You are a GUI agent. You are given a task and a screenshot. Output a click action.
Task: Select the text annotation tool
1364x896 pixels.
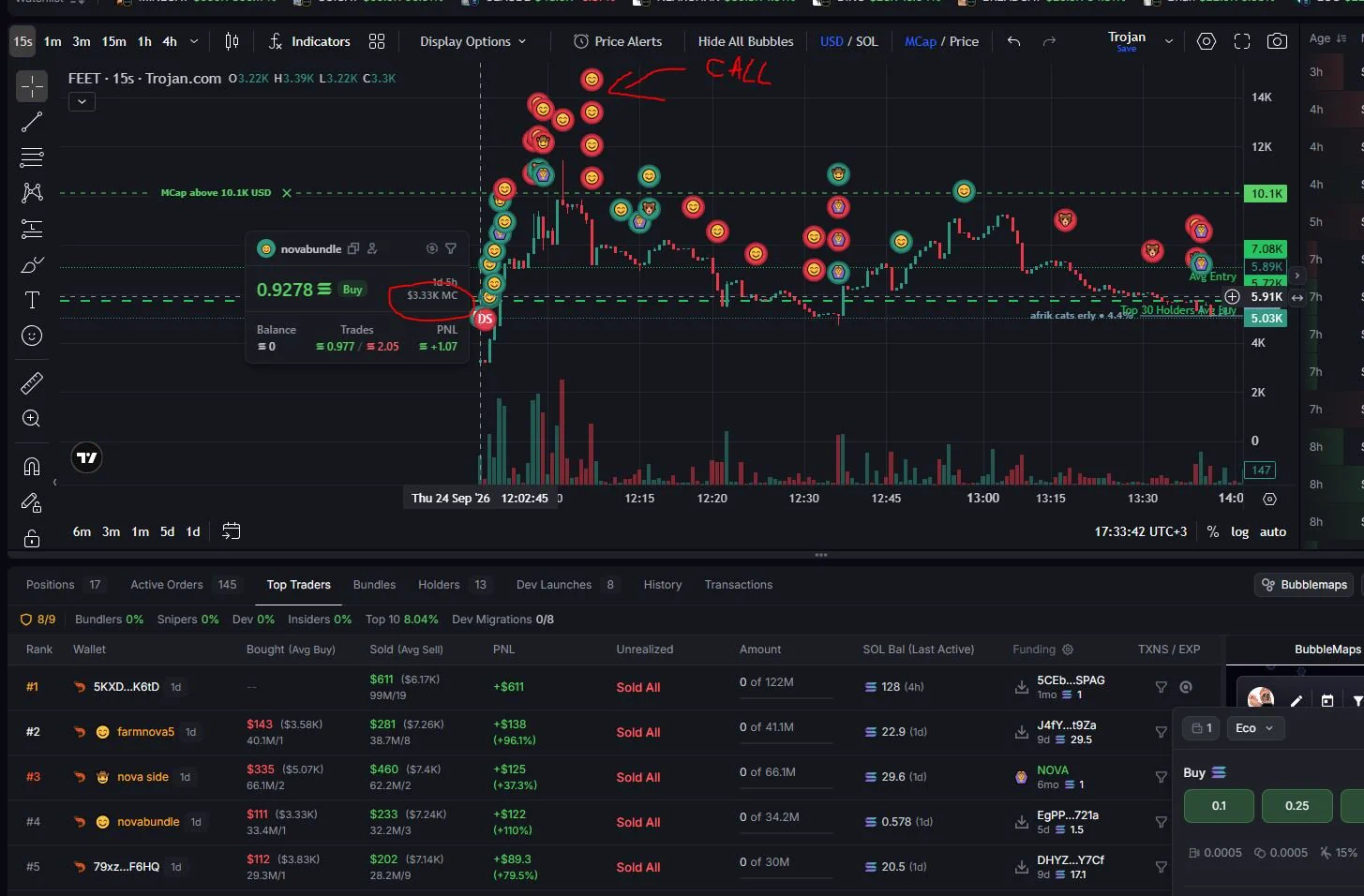click(32, 301)
